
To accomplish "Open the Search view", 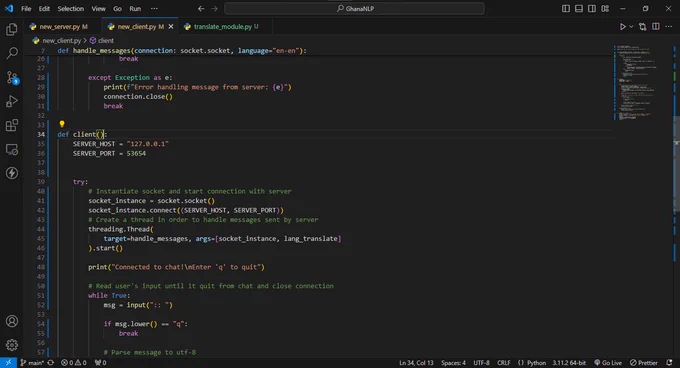I will pos(12,53).
